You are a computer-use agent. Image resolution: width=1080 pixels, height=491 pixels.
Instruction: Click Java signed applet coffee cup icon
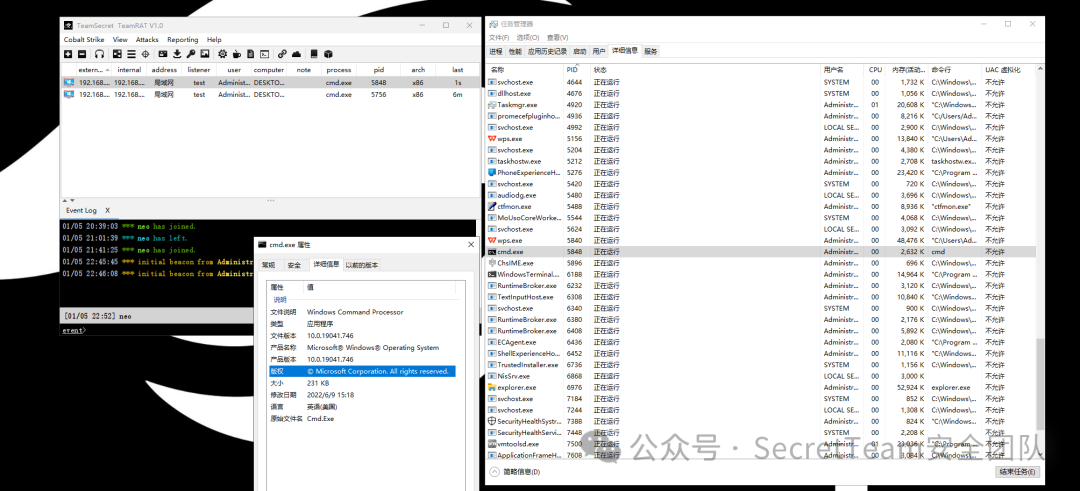[x=236, y=54]
